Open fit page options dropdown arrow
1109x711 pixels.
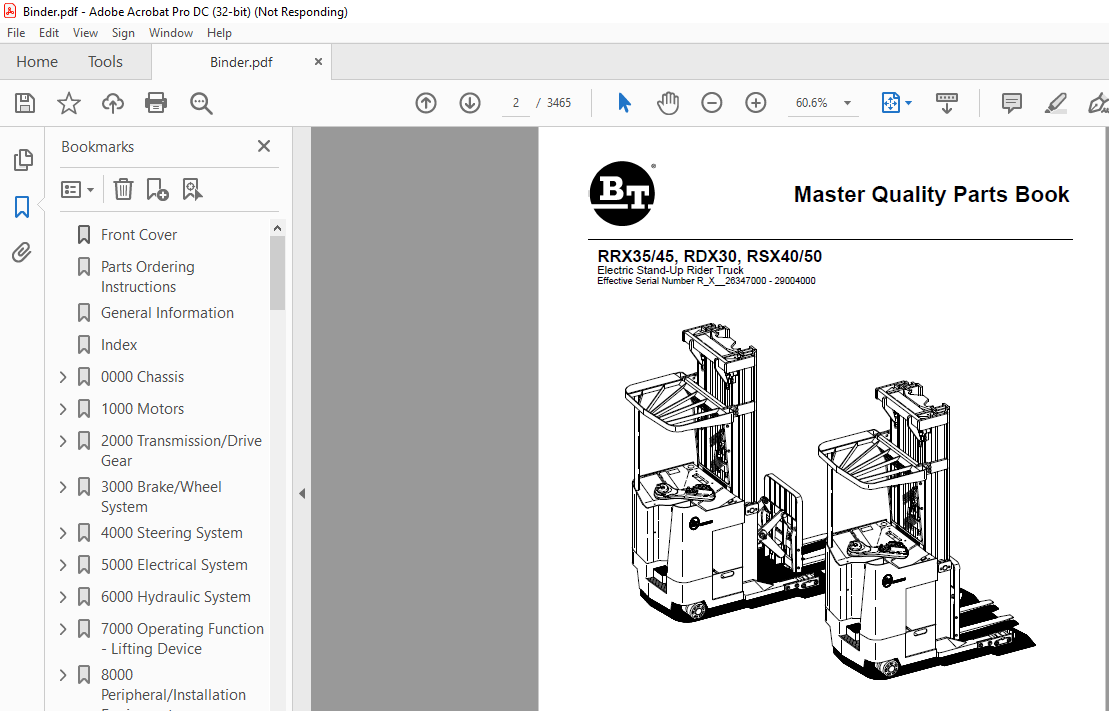pos(909,103)
